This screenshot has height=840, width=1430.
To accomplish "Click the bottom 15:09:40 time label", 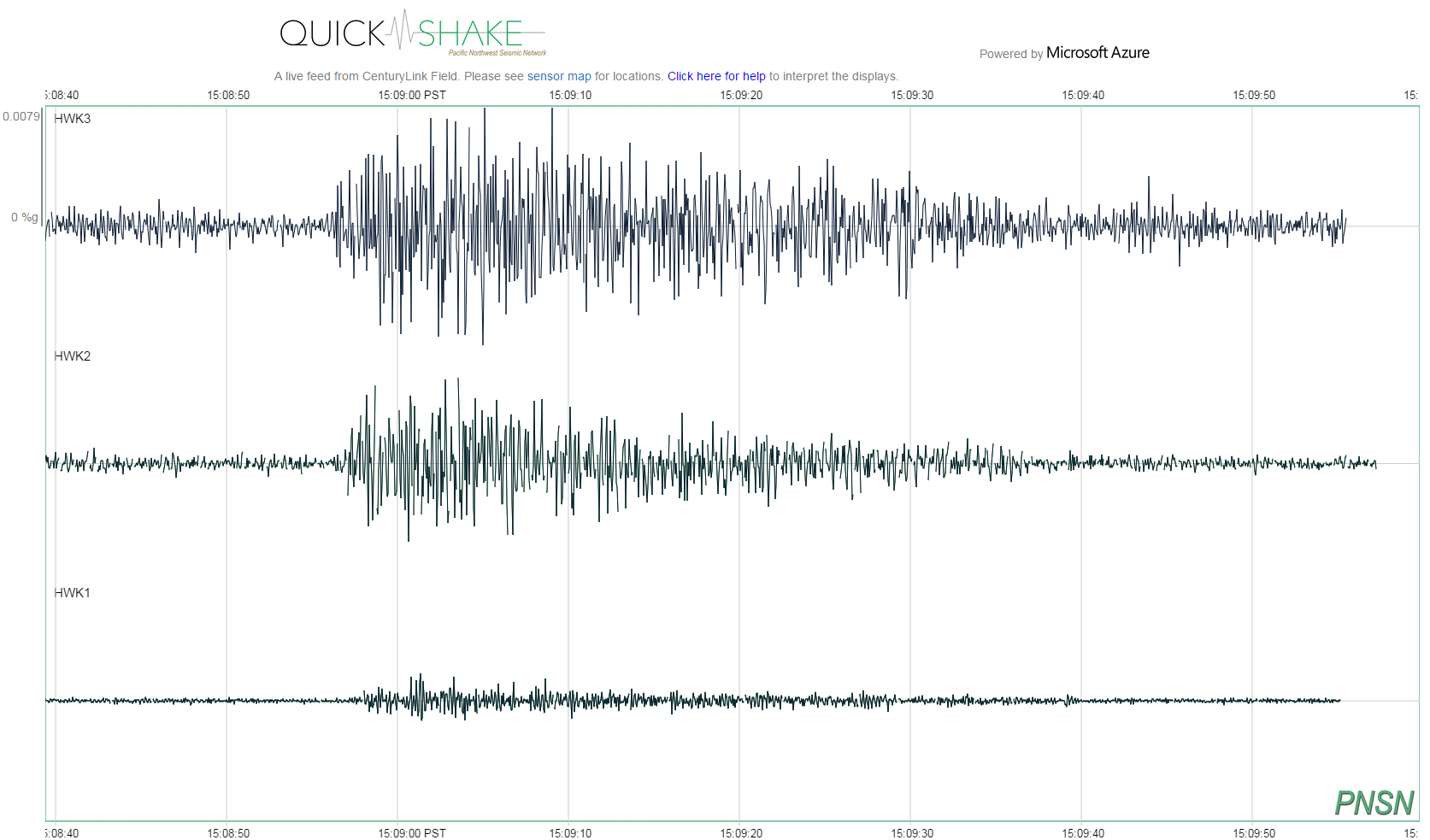I will (1083, 833).
